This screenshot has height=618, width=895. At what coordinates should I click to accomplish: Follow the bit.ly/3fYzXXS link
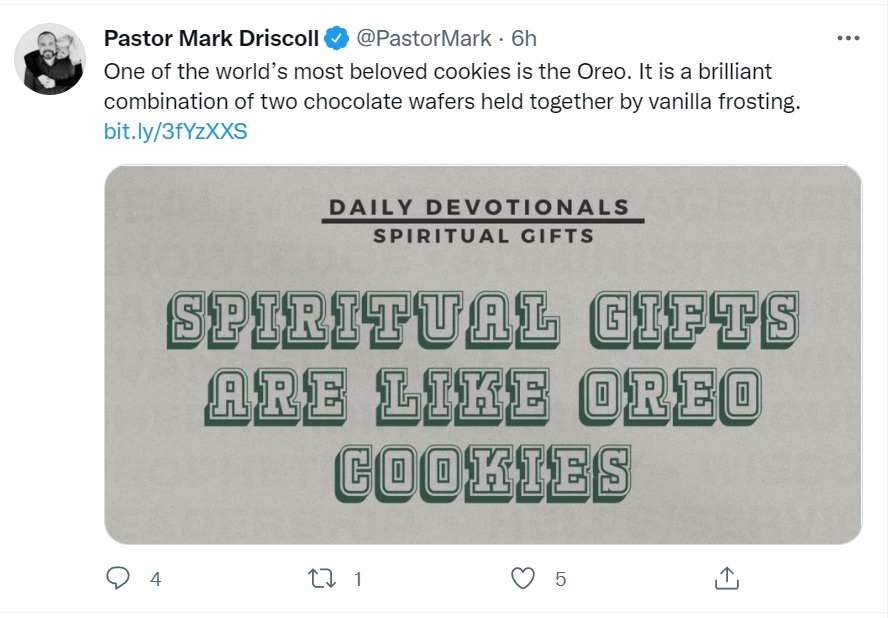(175, 131)
